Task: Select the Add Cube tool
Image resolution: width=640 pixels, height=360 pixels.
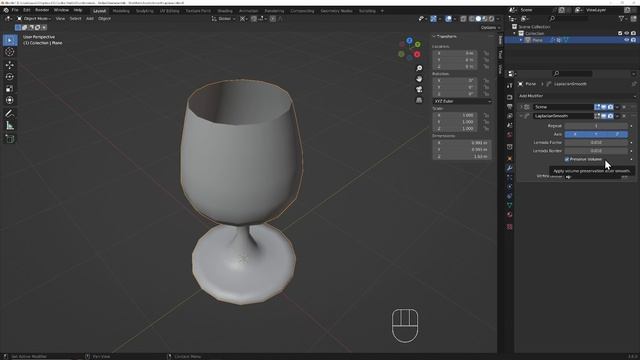Action: (x=10, y=139)
